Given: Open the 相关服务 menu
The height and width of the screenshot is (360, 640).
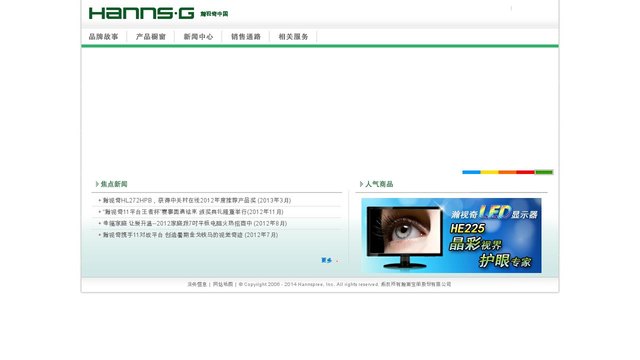Looking at the screenshot, I should tap(293, 37).
